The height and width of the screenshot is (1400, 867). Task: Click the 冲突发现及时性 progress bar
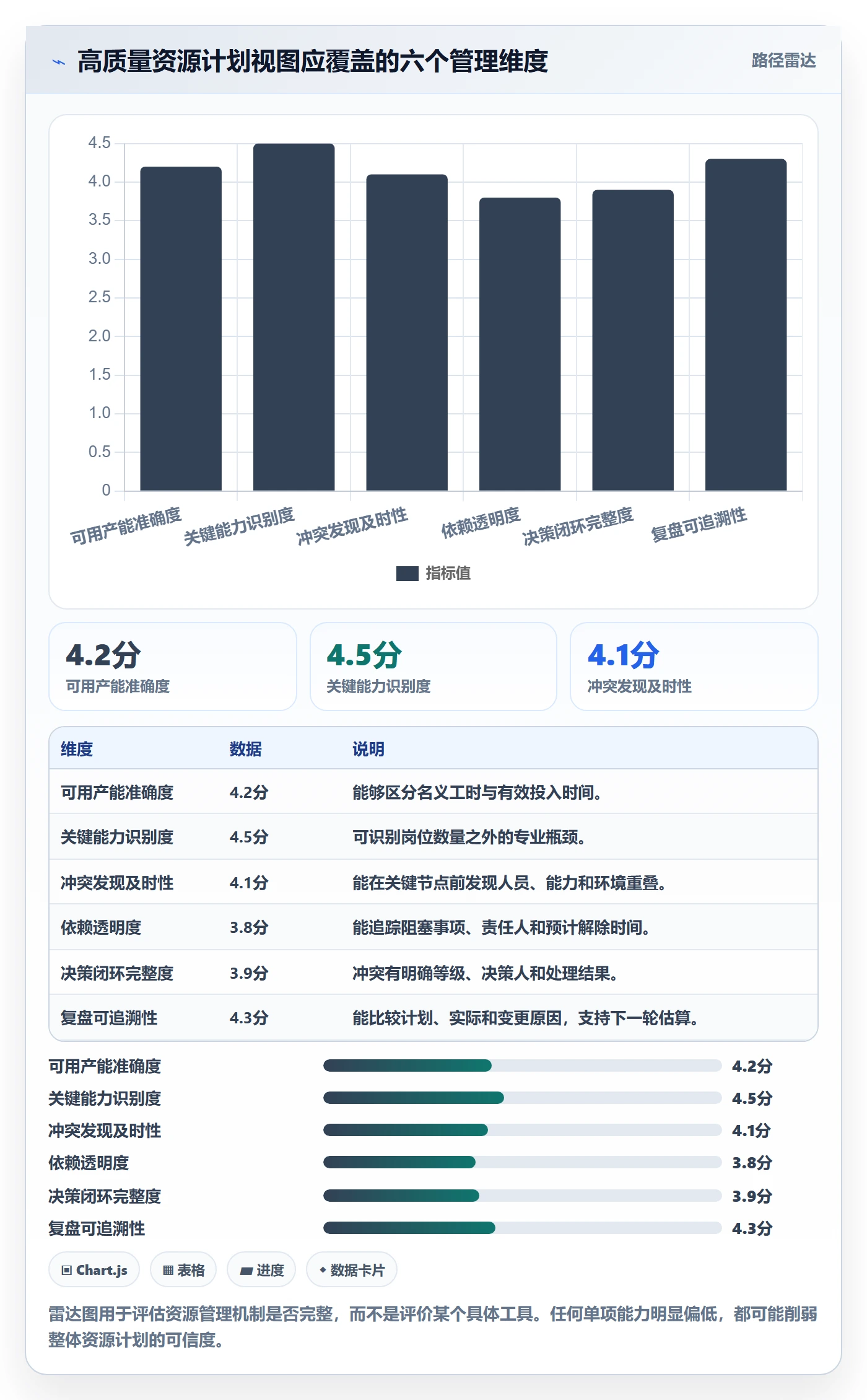tap(522, 1130)
